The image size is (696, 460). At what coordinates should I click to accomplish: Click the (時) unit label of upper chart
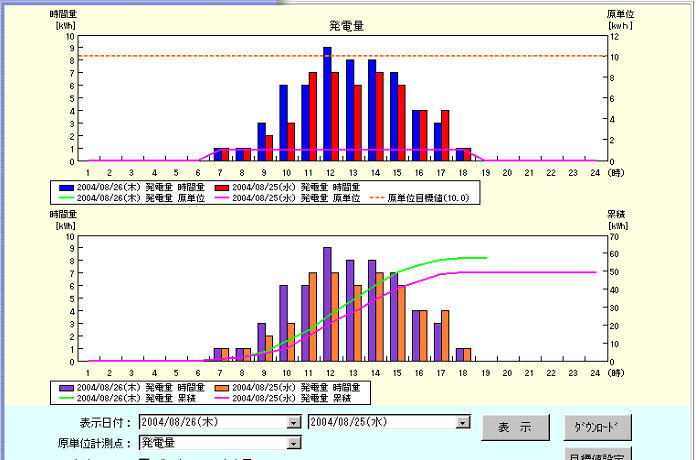pos(616,173)
